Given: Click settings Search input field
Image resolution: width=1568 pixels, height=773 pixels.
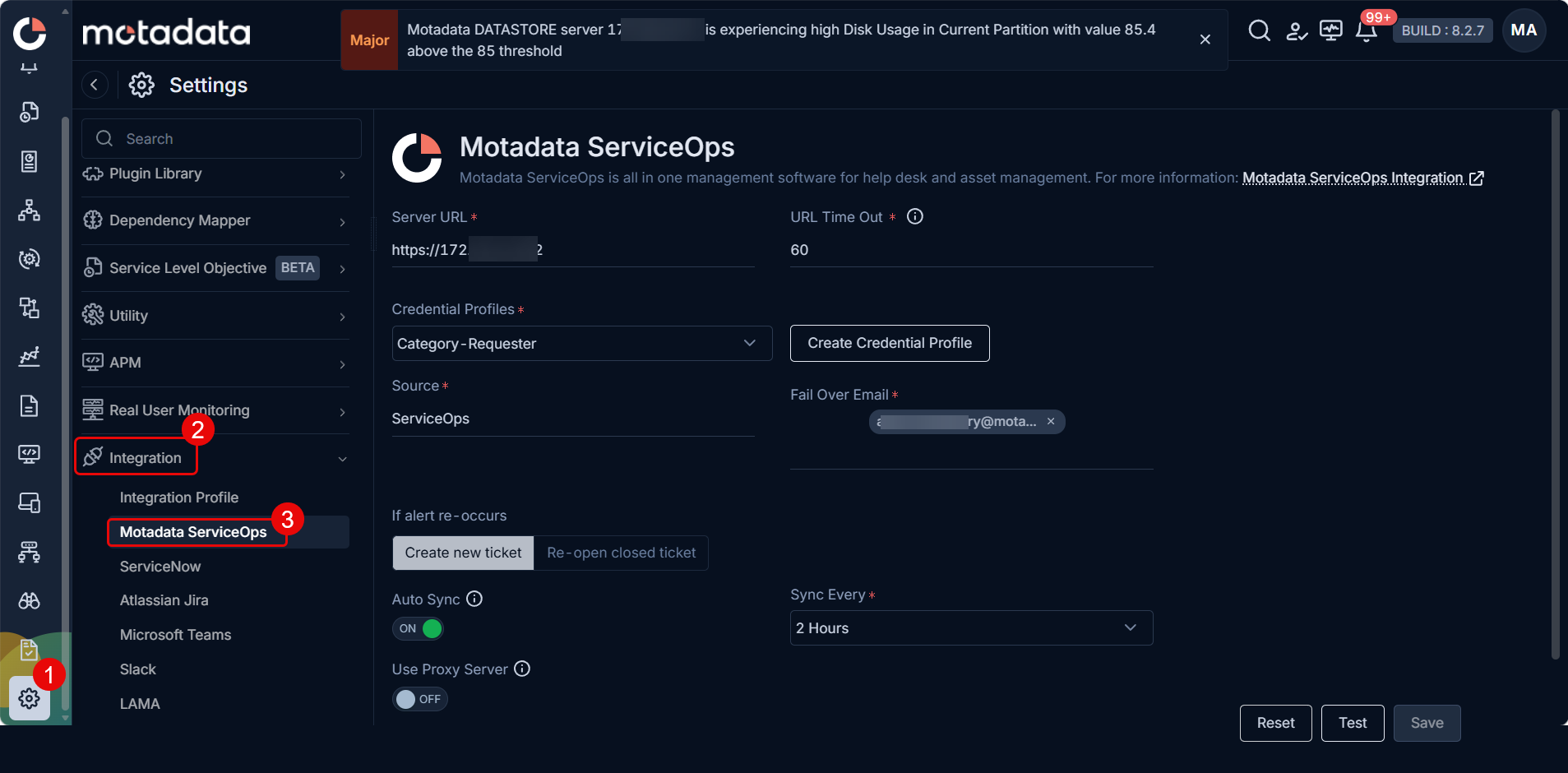Looking at the screenshot, I should (x=221, y=138).
